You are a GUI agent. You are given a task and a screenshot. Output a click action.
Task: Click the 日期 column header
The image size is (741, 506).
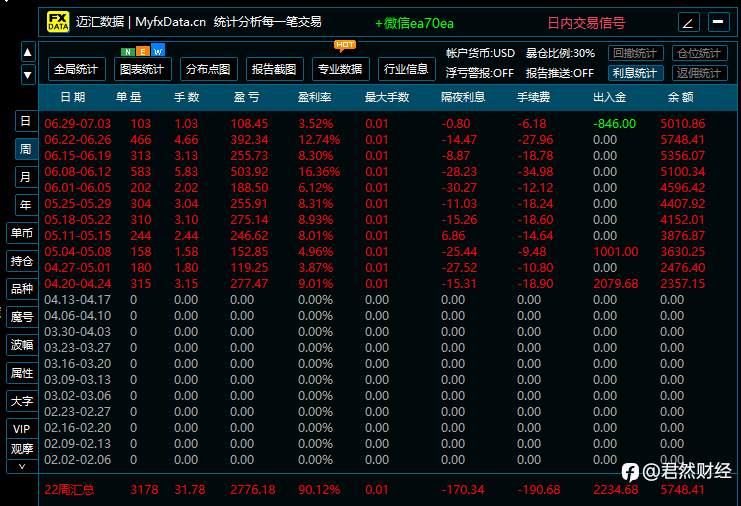point(73,97)
